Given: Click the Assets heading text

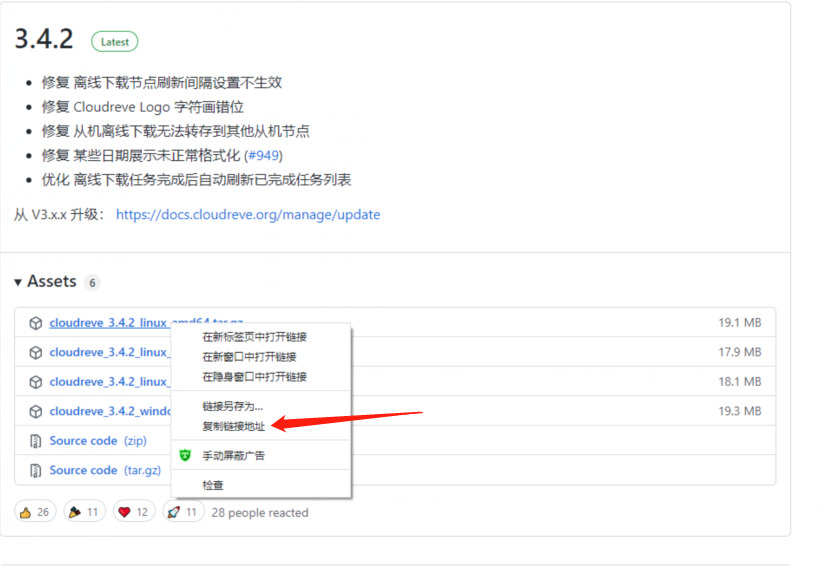Looking at the screenshot, I should coord(52,281).
